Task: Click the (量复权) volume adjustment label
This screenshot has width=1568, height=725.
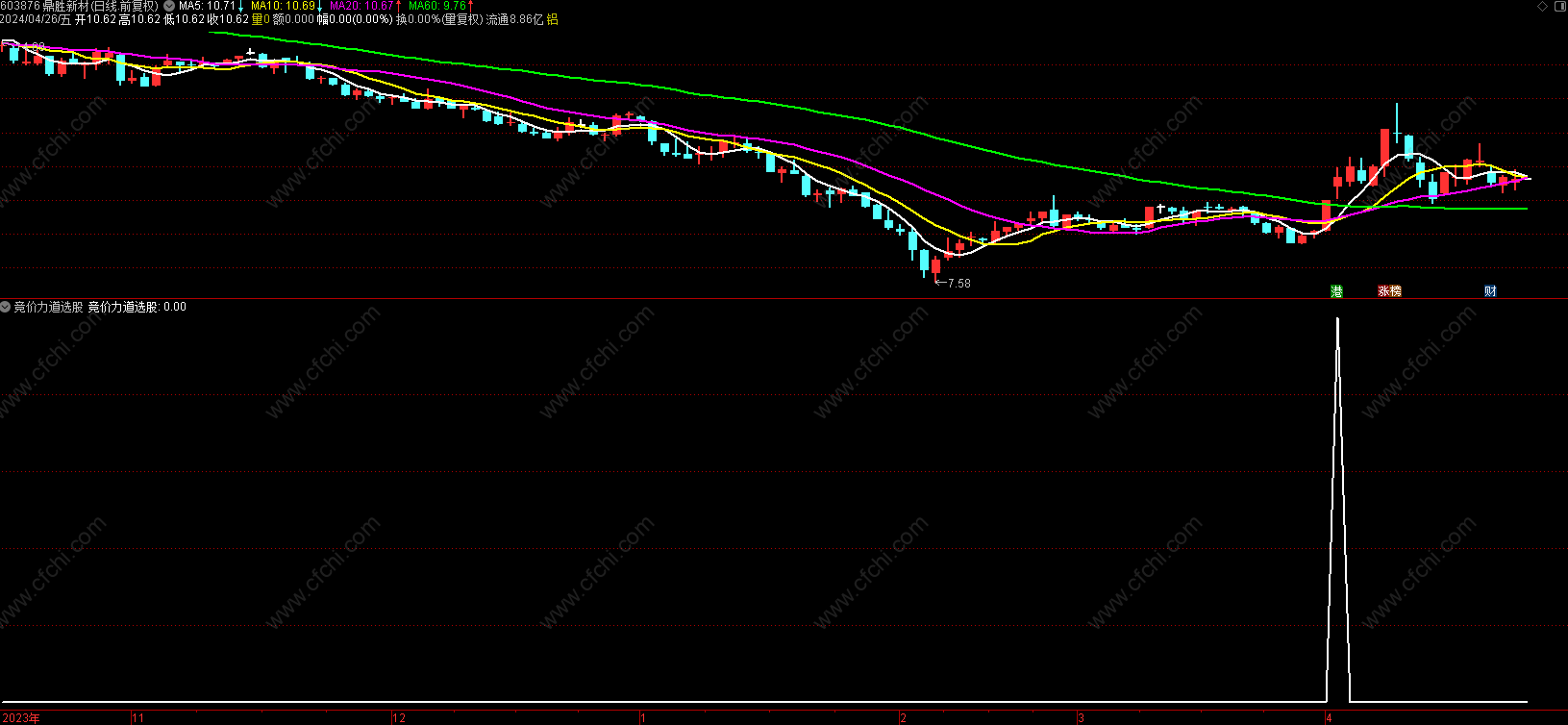Action: pos(462,19)
